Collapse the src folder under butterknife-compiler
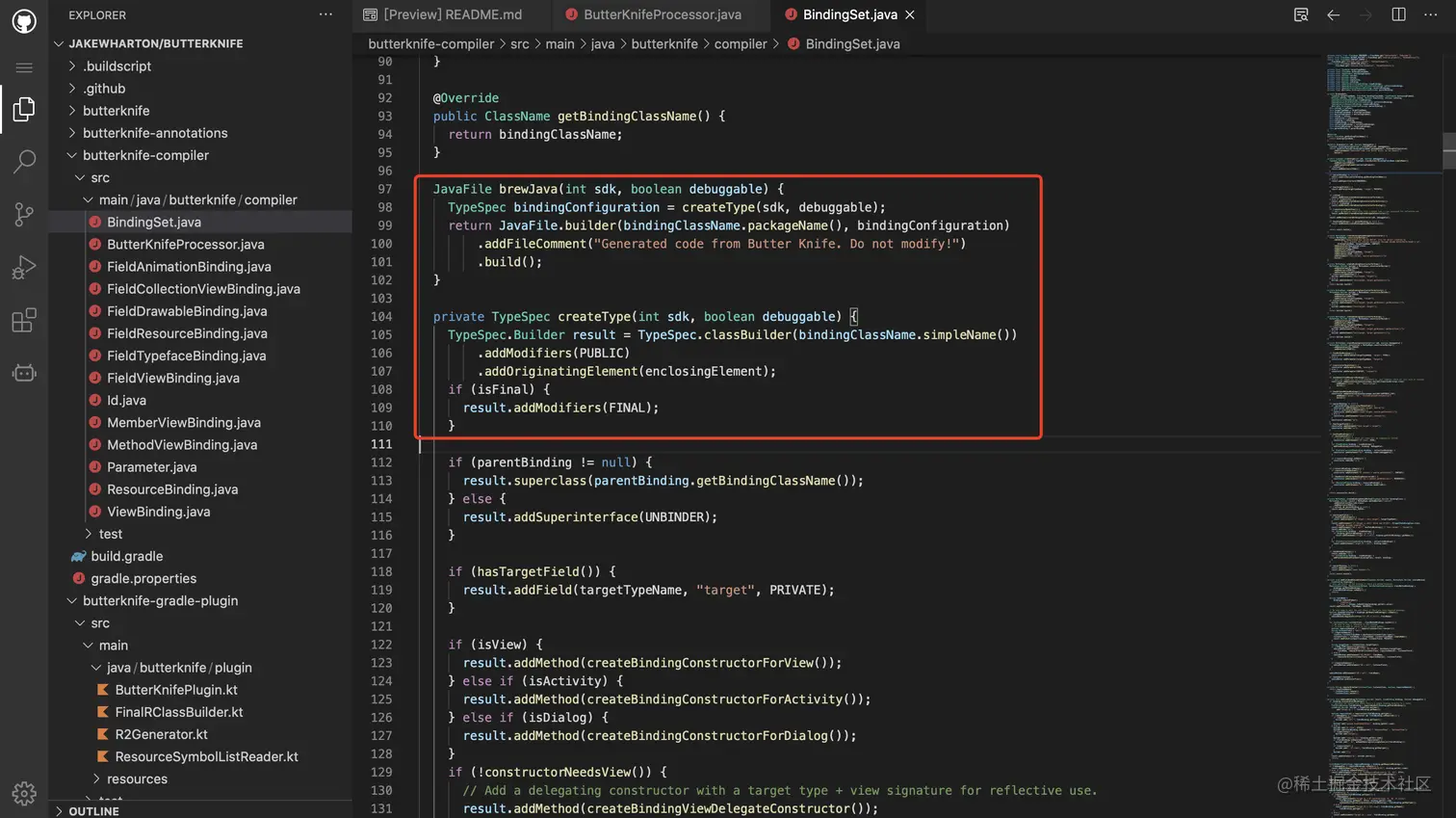Screen dimensions: 1456x818 tap(200, 177)
